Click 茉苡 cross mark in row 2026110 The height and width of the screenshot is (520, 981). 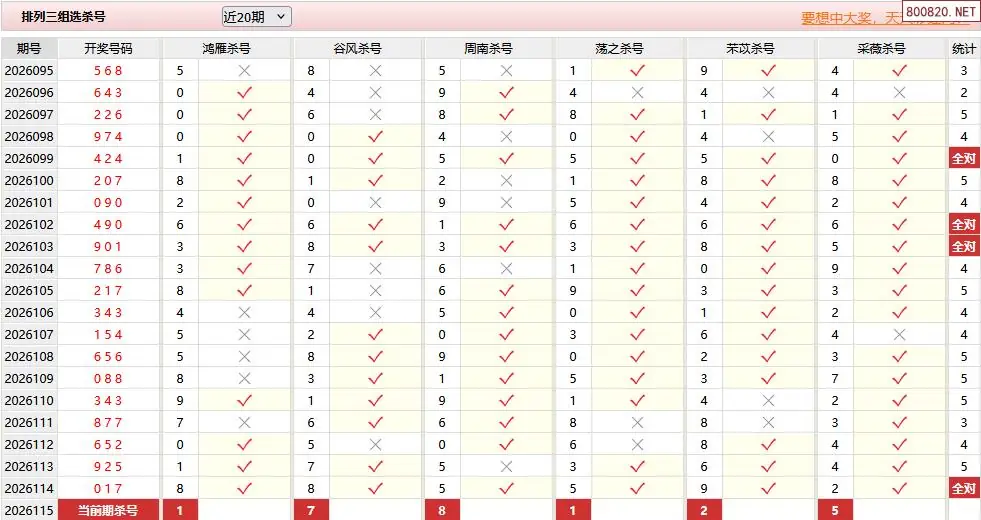(x=768, y=400)
